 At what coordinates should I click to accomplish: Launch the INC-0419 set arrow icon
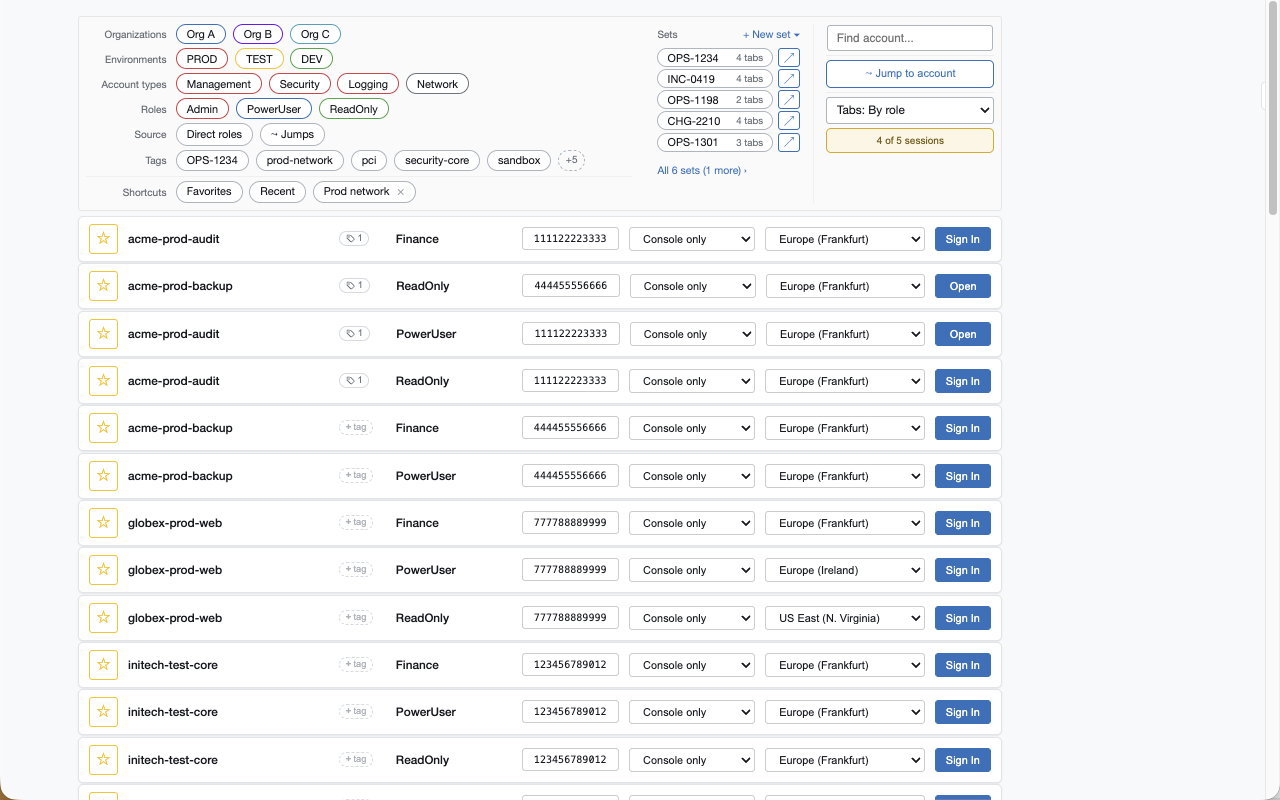pyautogui.click(x=789, y=79)
